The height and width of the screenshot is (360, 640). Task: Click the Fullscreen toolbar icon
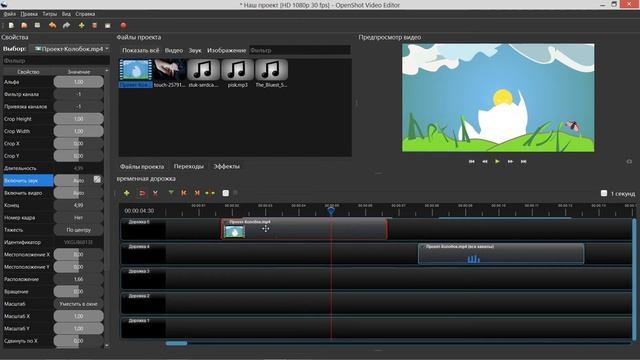pos(108,26)
